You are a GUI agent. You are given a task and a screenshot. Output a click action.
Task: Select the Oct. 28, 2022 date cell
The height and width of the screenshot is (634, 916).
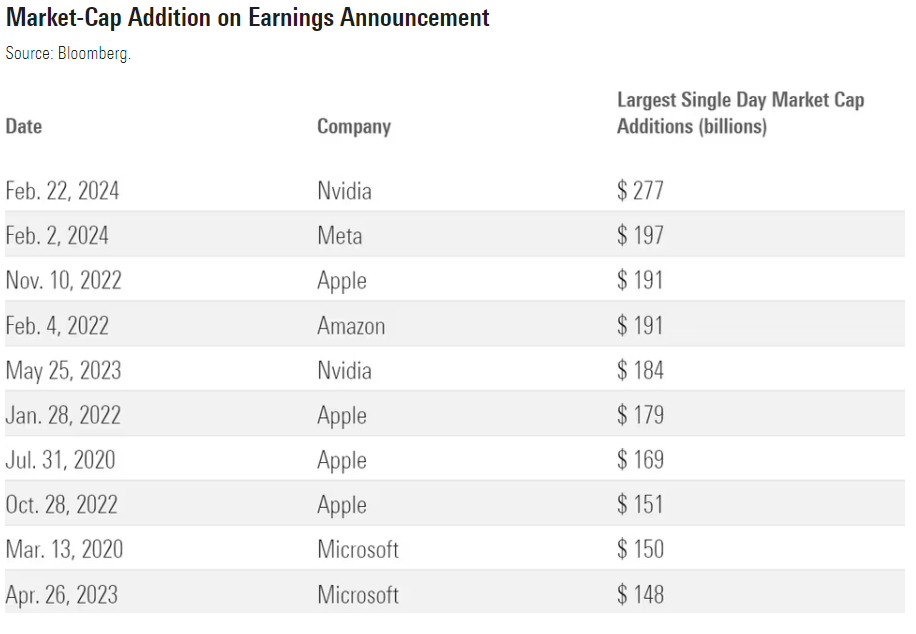[x=62, y=505]
